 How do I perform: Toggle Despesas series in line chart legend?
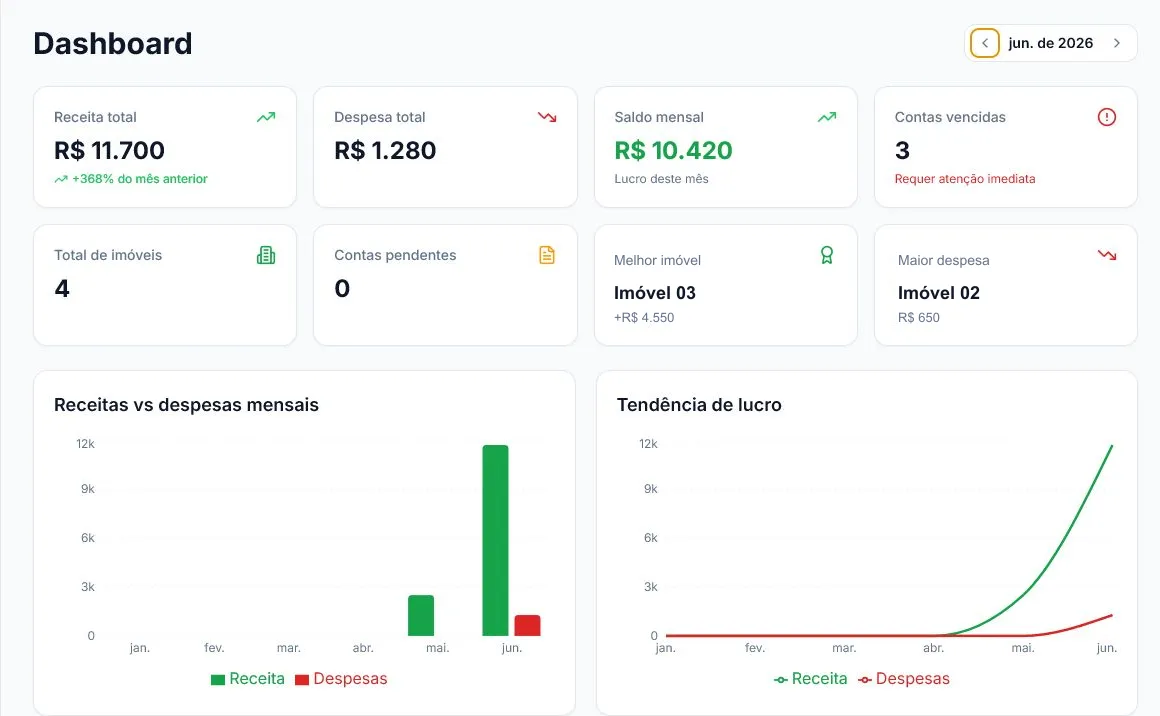[904, 678]
